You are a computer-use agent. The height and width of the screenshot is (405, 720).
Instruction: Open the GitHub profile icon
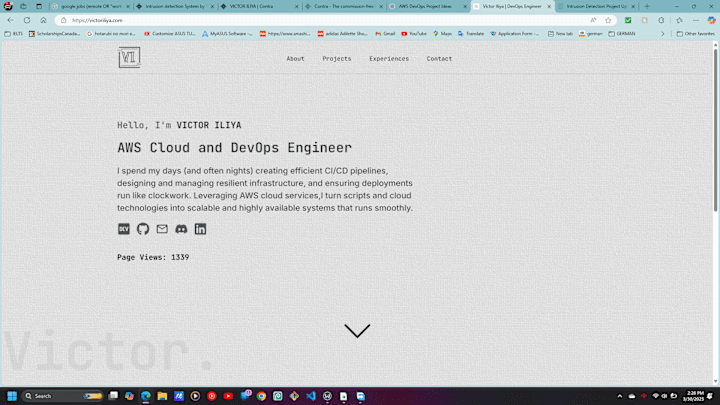pos(143,229)
